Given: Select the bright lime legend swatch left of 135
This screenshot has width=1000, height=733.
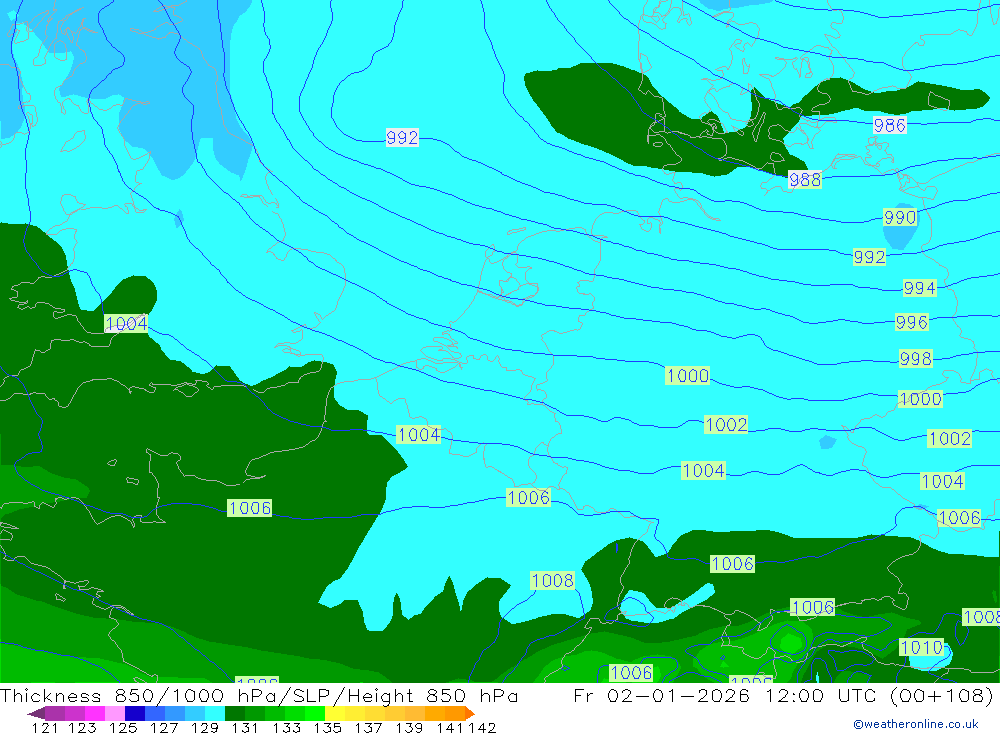Looking at the screenshot, I should click(x=315, y=713).
